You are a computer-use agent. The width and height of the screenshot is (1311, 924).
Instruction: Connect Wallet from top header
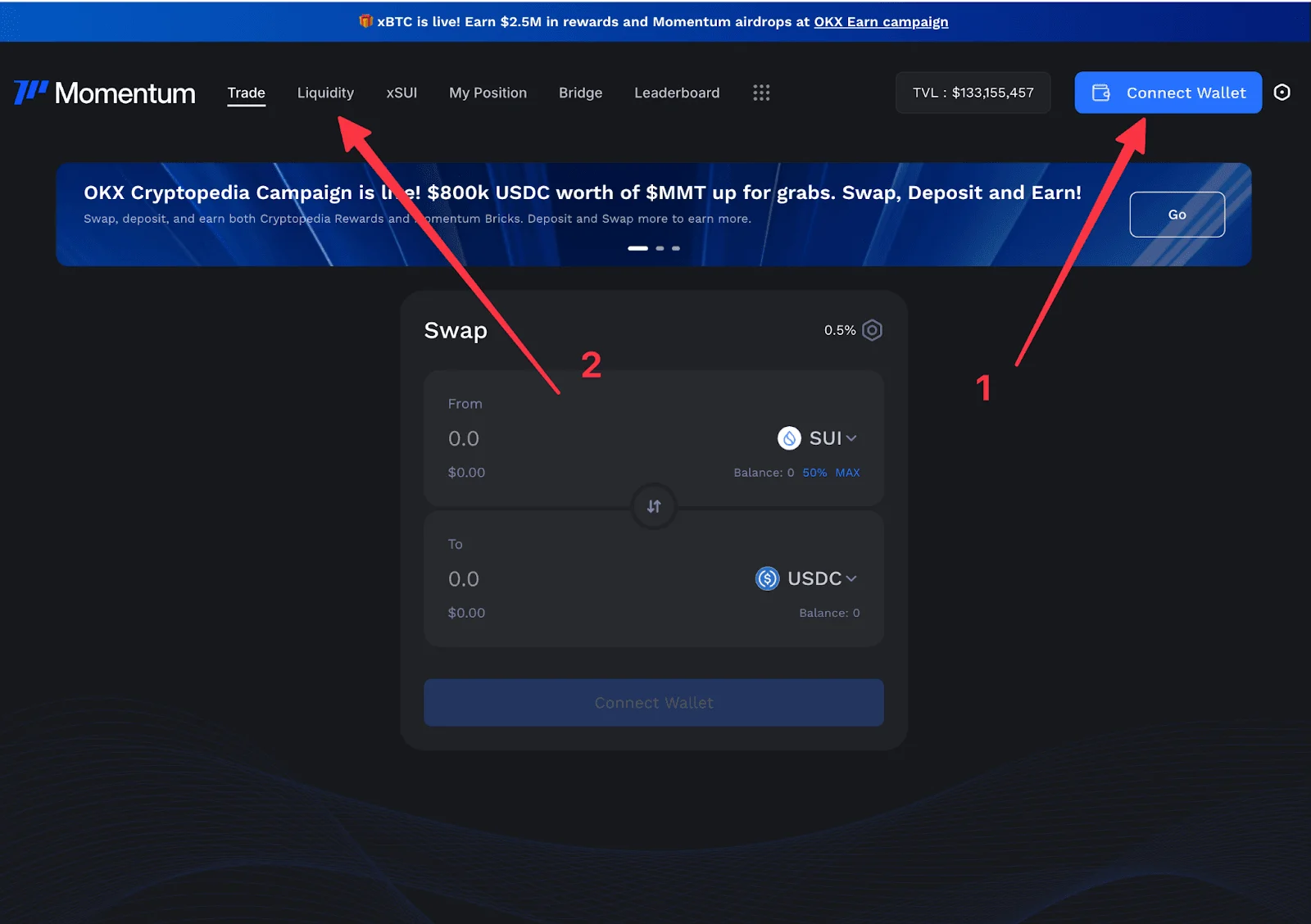[x=1168, y=93]
